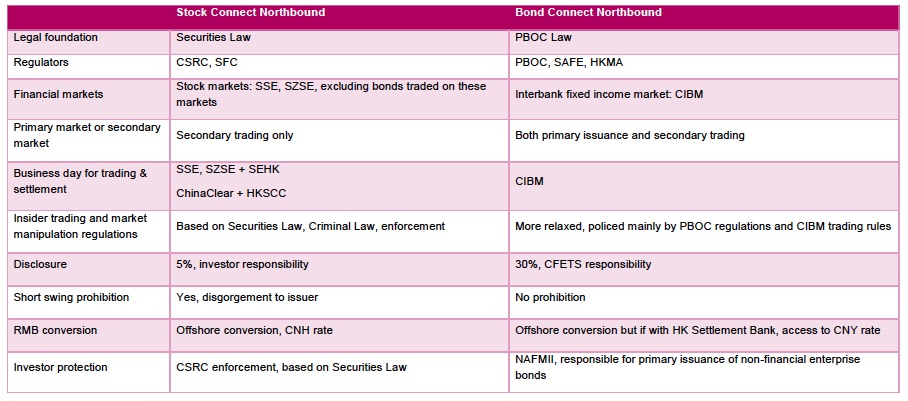Click the Insider trading regulations row label

click(x=80, y=225)
